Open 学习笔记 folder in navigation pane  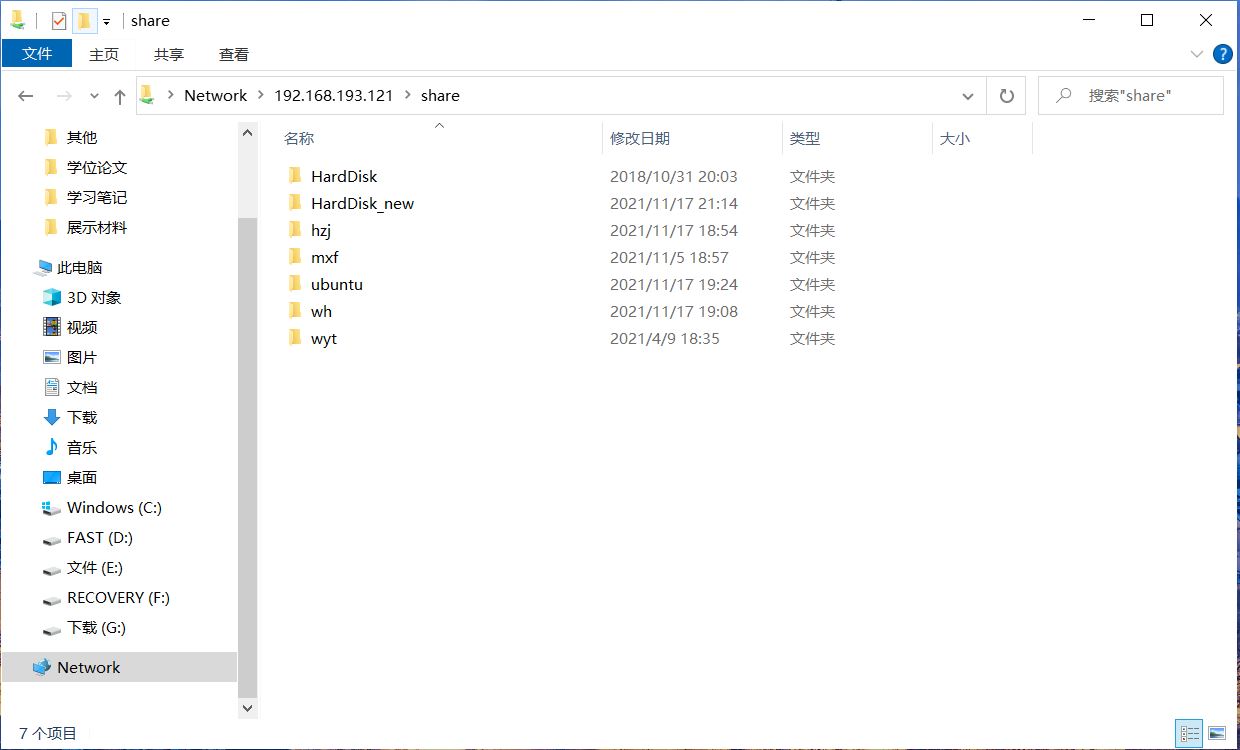point(97,197)
